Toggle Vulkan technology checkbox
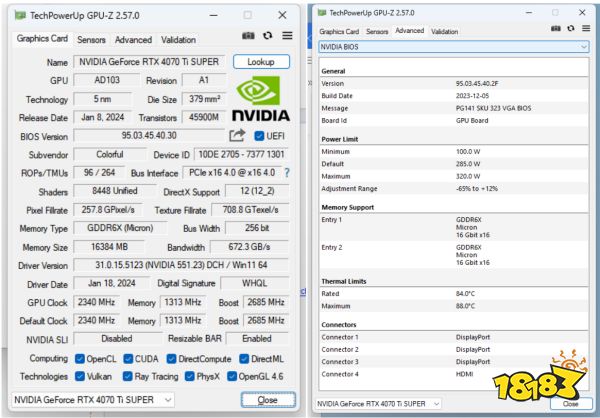This screenshot has height=418, width=600. [x=80, y=376]
